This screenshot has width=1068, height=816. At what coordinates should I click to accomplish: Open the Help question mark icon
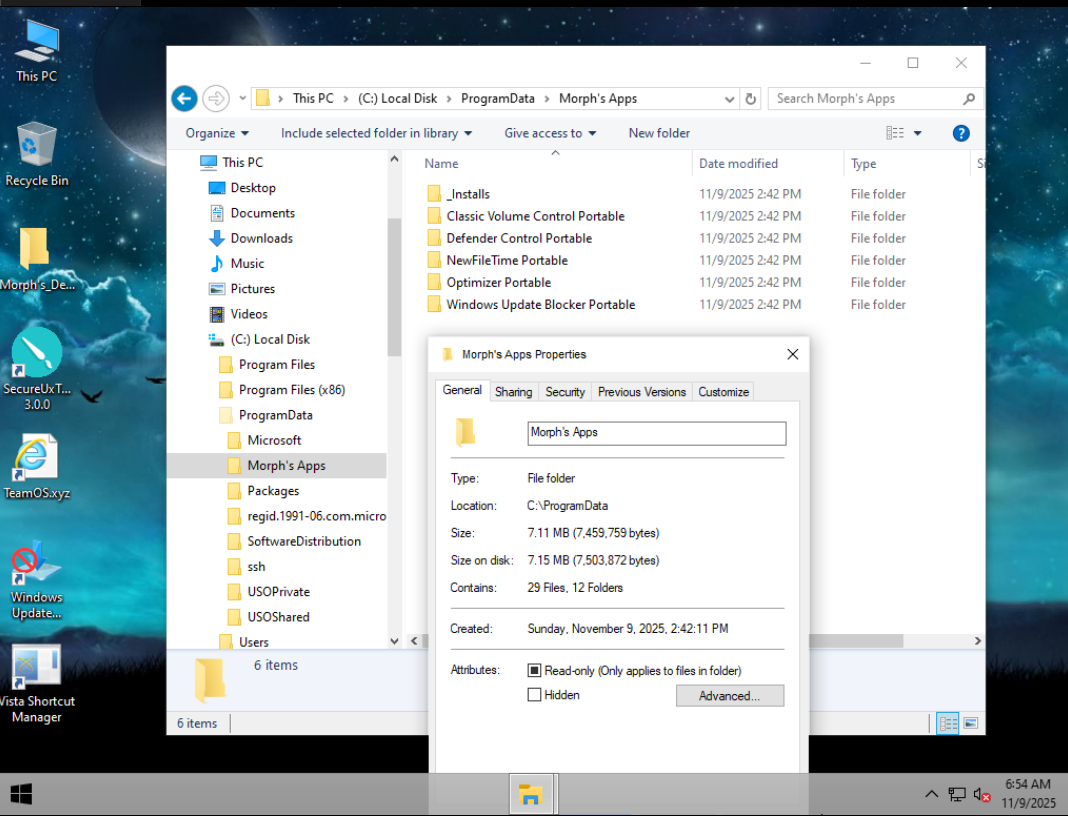click(x=960, y=133)
